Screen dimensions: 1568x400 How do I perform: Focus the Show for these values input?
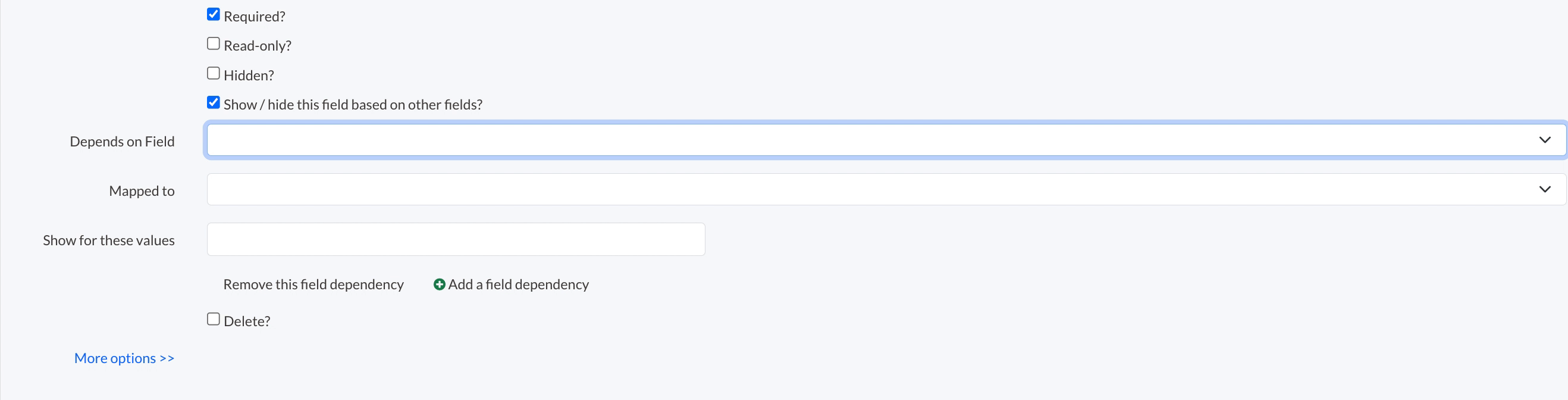coord(456,239)
